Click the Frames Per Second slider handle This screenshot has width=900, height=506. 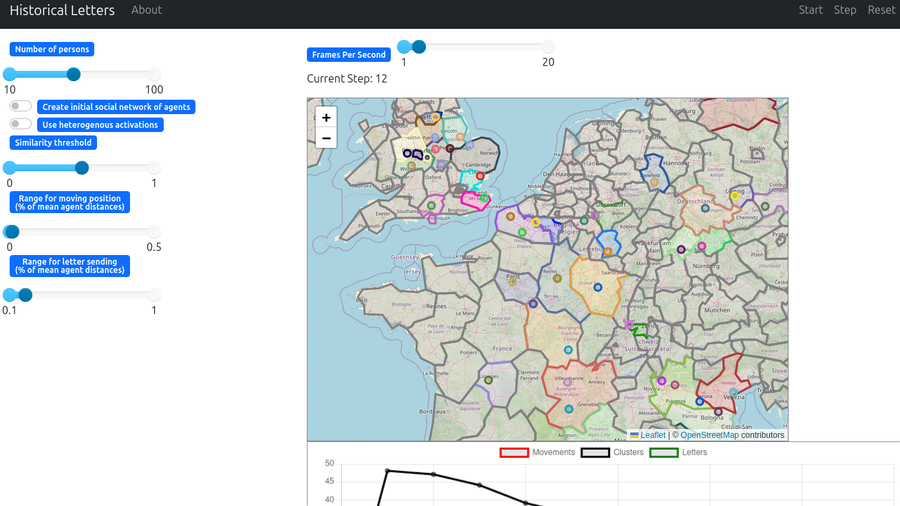pos(419,46)
